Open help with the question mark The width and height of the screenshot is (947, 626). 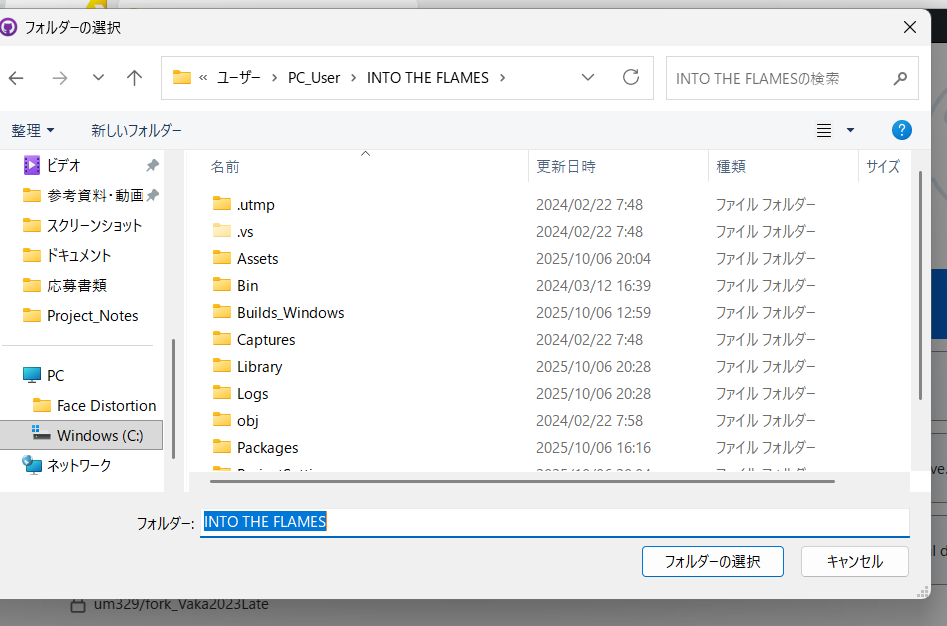click(x=901, y=130)
